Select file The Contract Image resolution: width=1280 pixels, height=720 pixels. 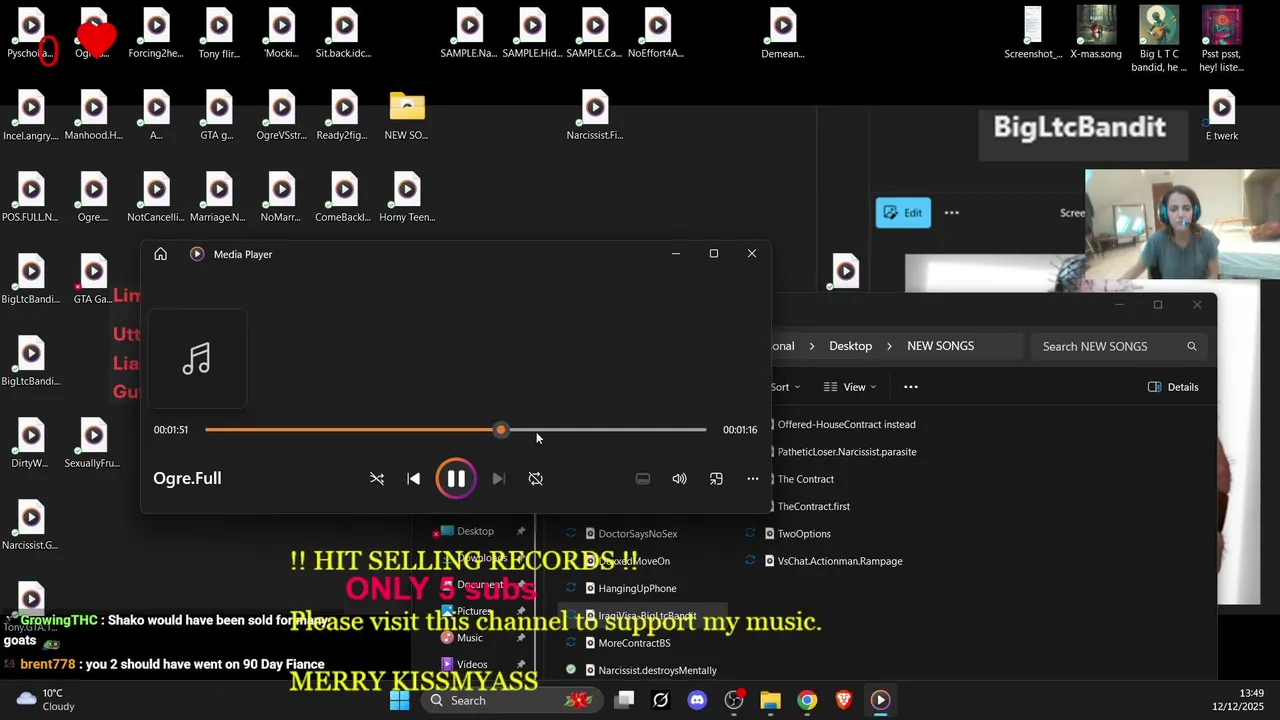(805, 479)
